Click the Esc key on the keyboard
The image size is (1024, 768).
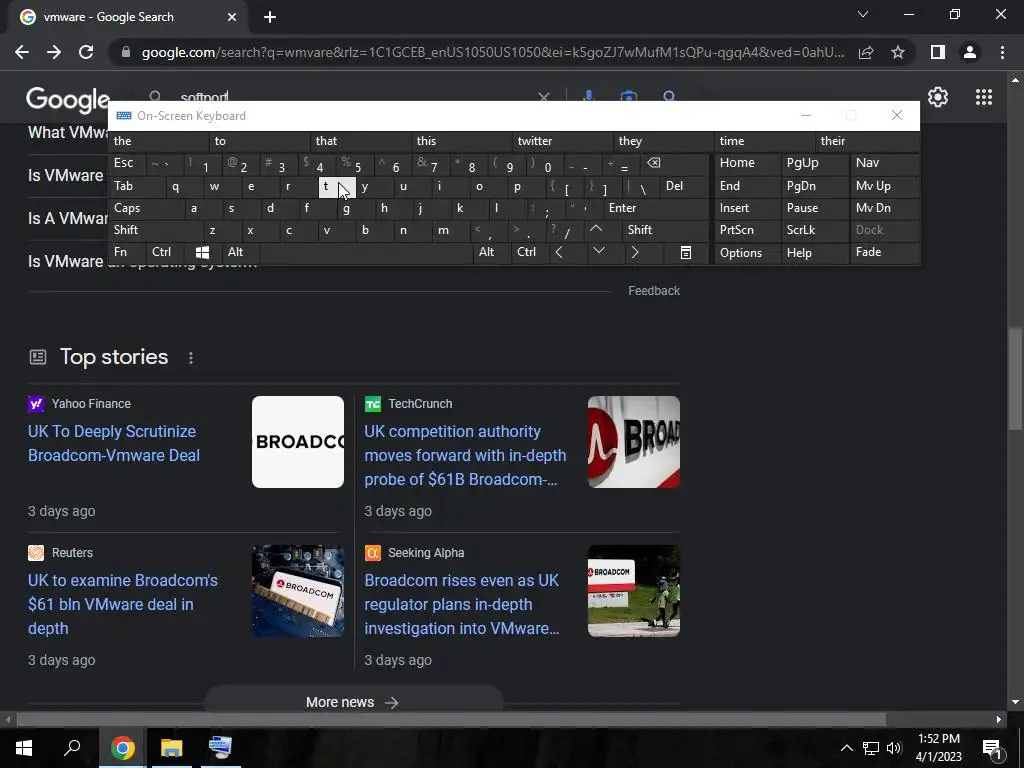[127, 163]
